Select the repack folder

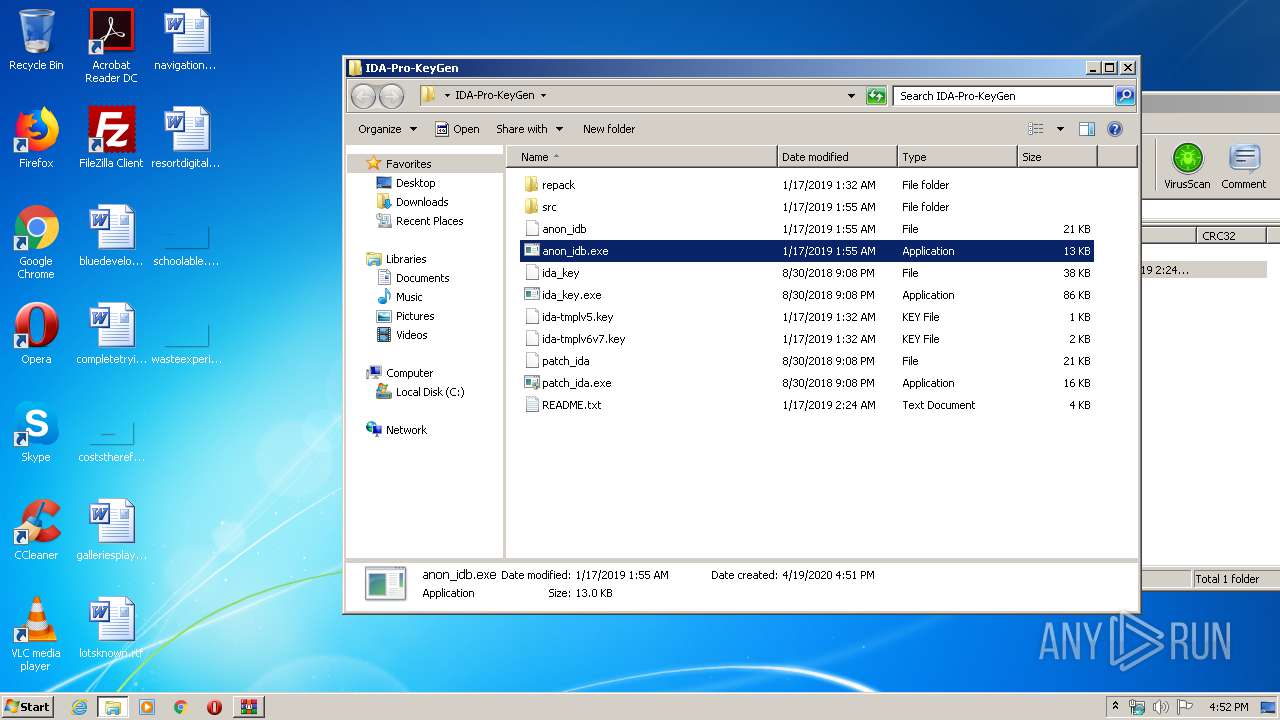coord(807,185)
